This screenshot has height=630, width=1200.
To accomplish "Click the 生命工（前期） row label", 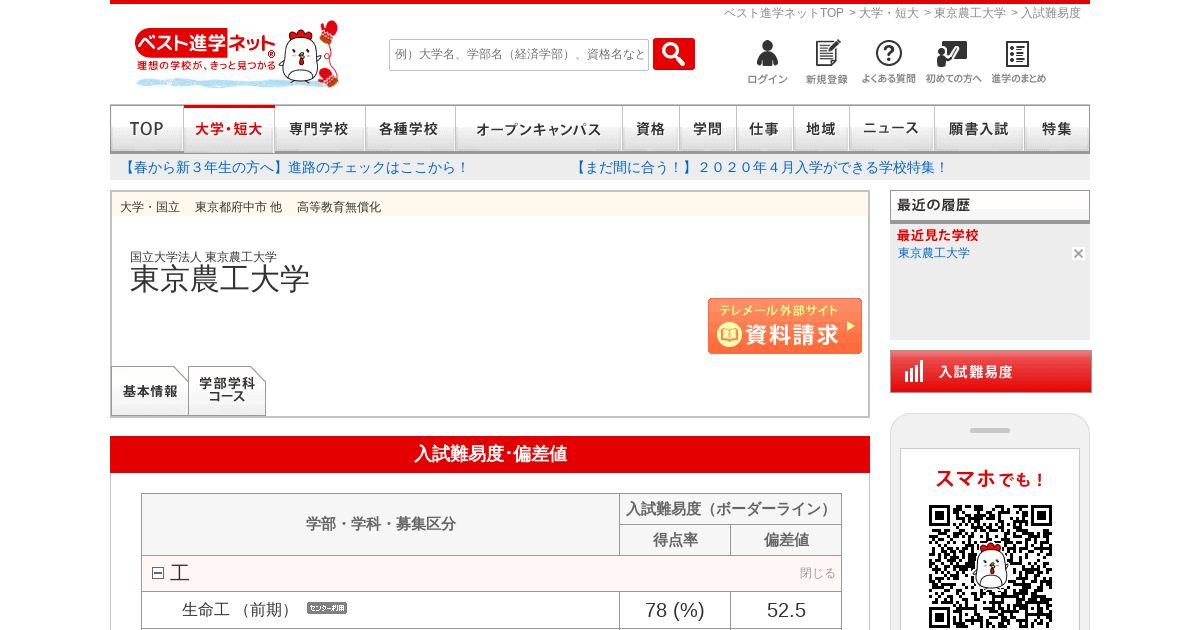I will pyautogui.click(x=239, y=610).
